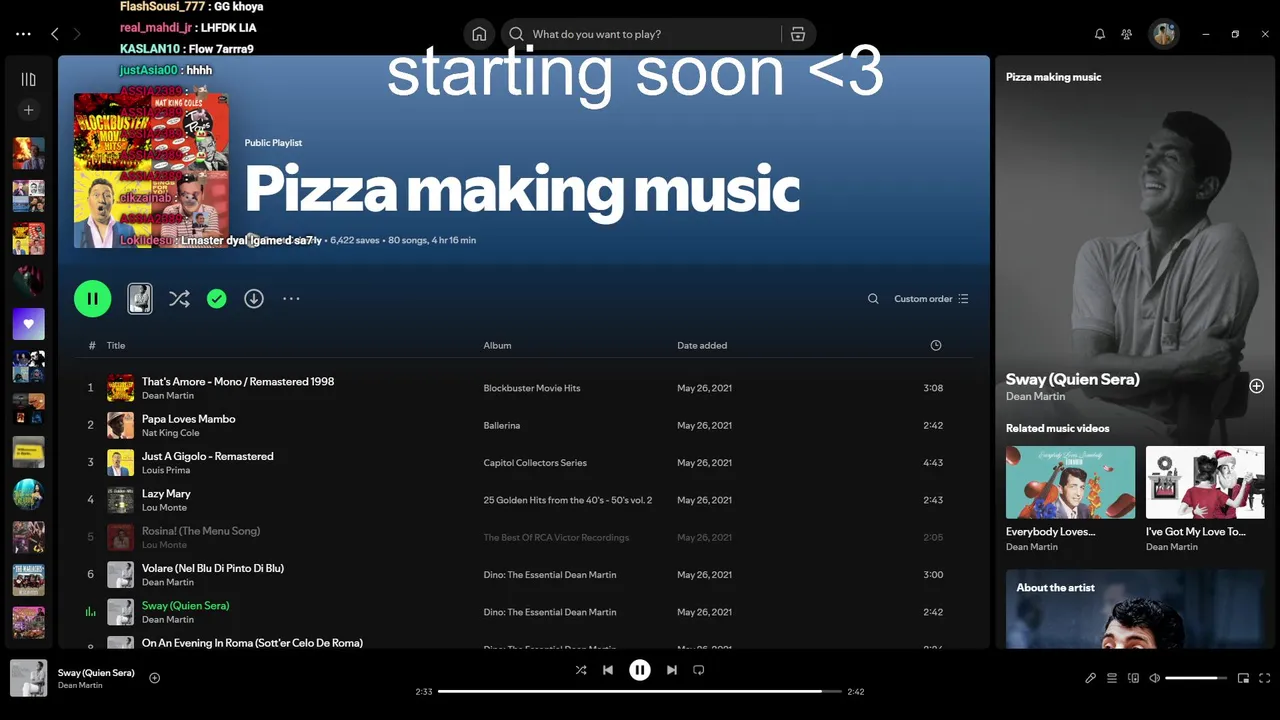Open the three-dot app menu

tap(23, 34)
